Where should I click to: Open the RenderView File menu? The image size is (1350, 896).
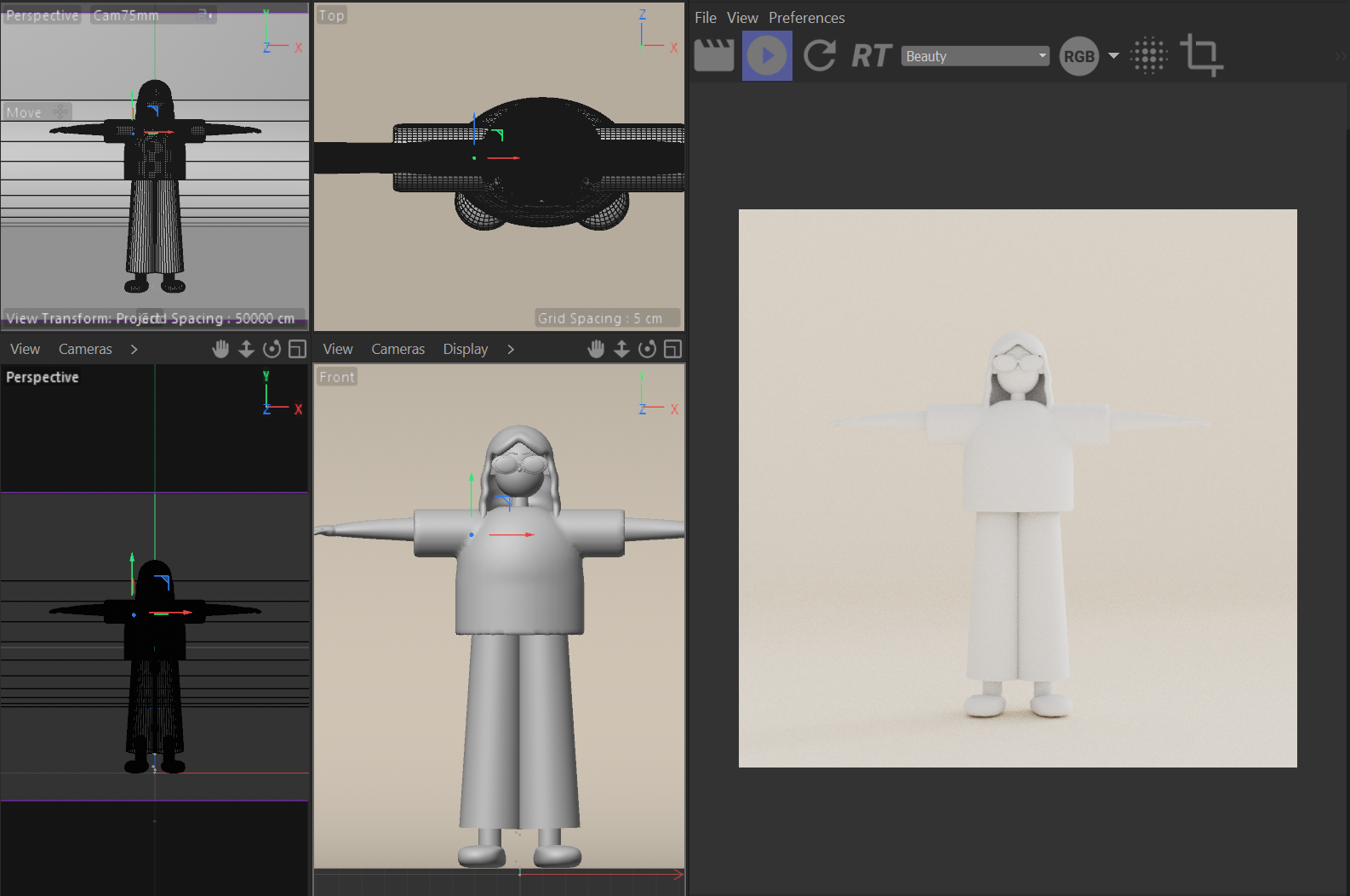click(x=705, y=18)
